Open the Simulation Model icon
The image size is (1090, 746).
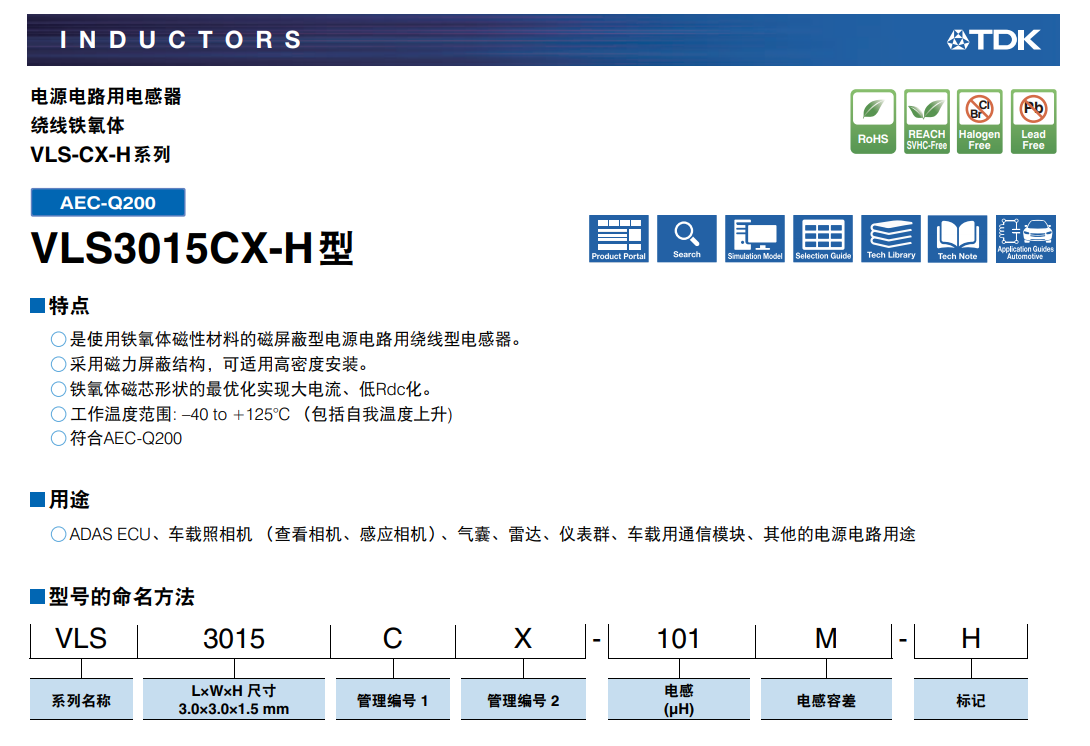pos(755,239)
